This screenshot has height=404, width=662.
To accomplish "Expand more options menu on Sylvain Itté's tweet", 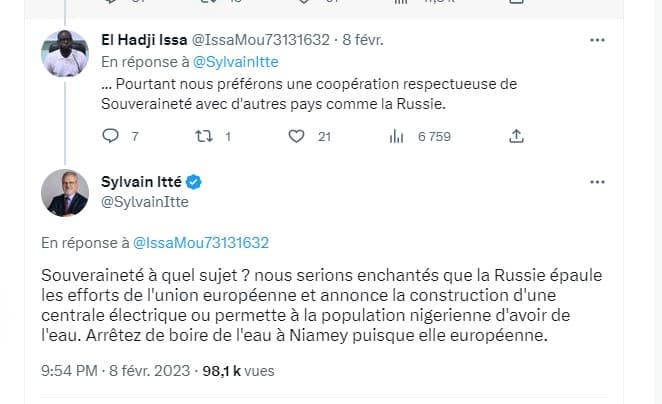I will pos(597,182).
